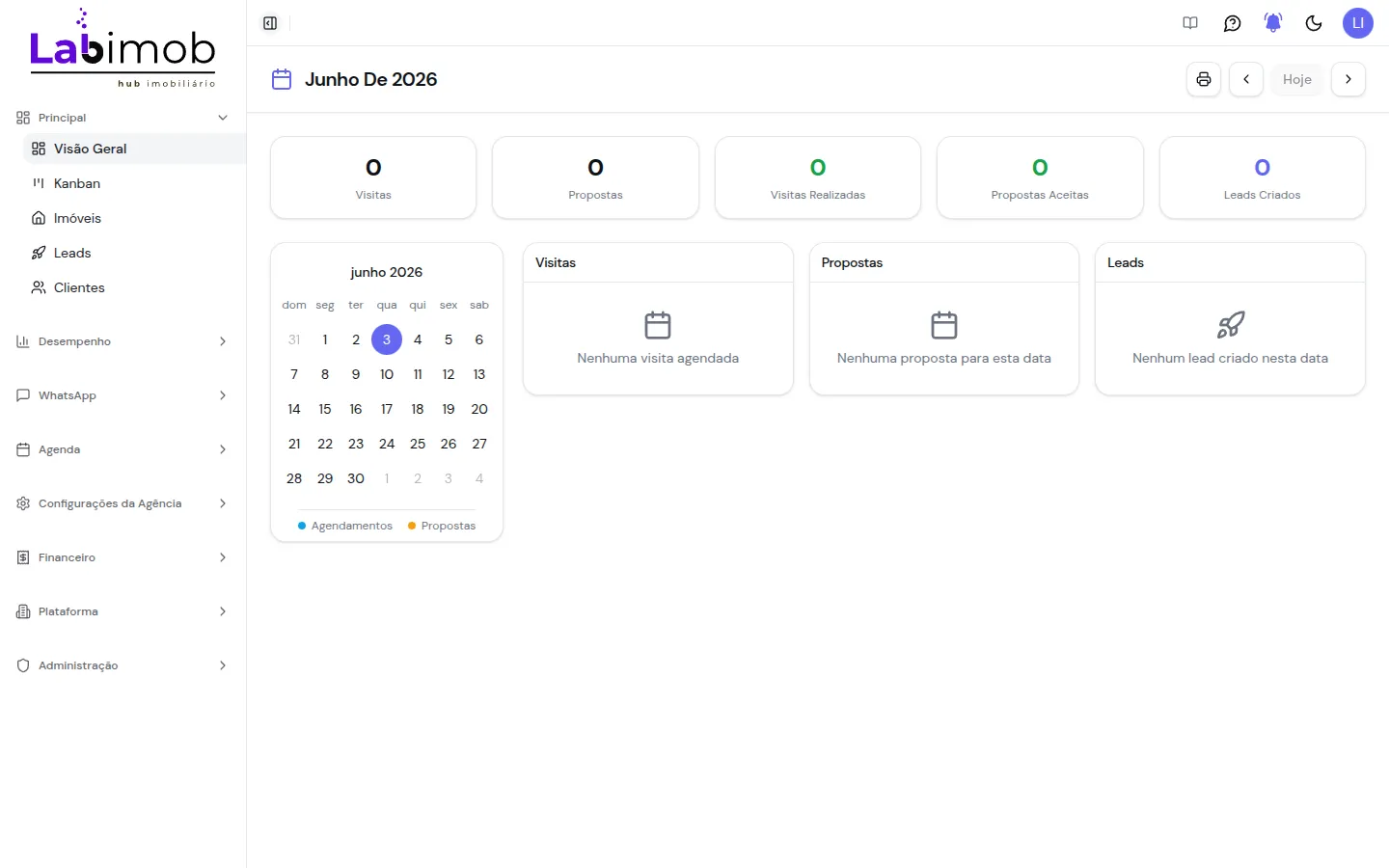
Task: Click the print calendar button
Action: (1204, 79)
